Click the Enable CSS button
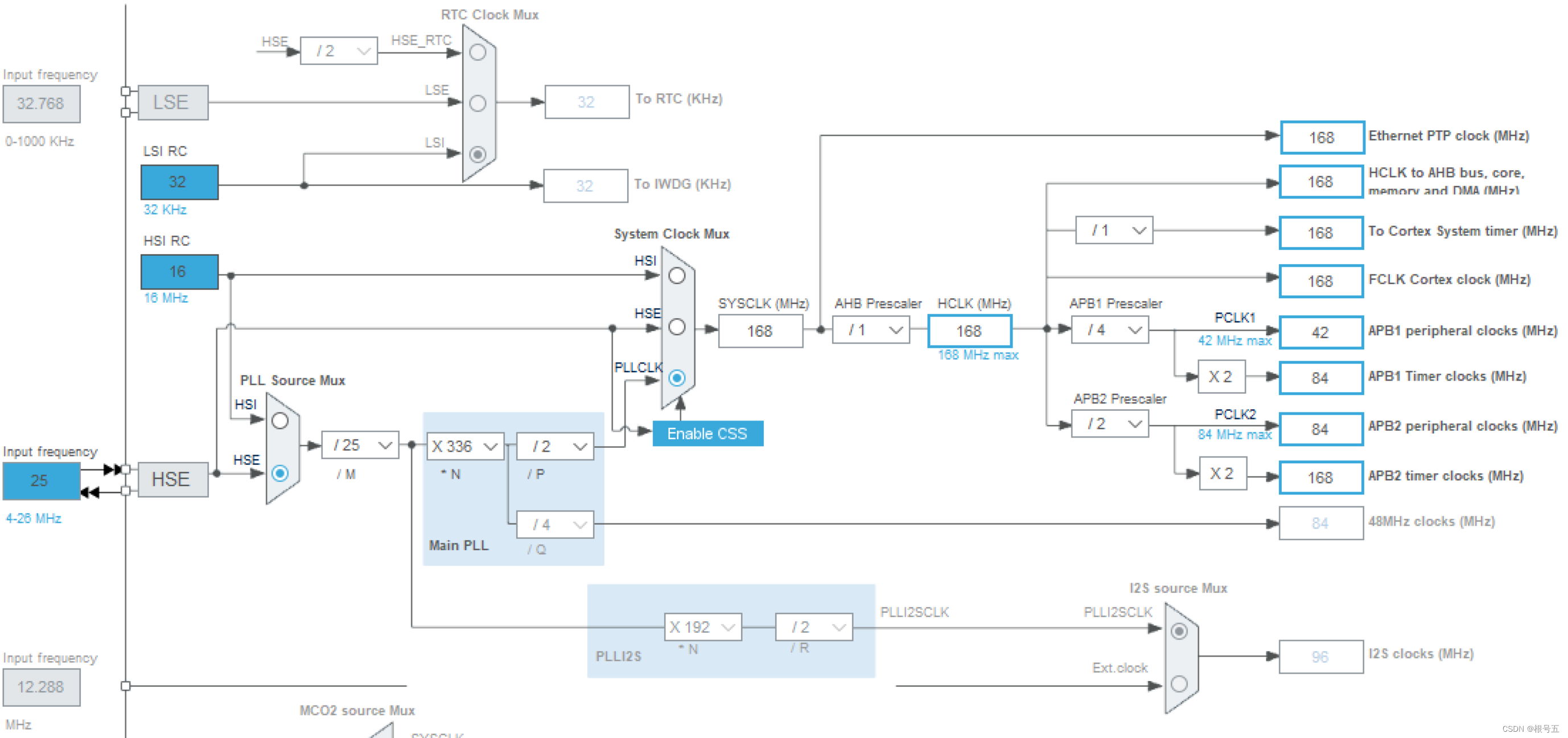Viewport: 1568px width, 738px height. 708,433
